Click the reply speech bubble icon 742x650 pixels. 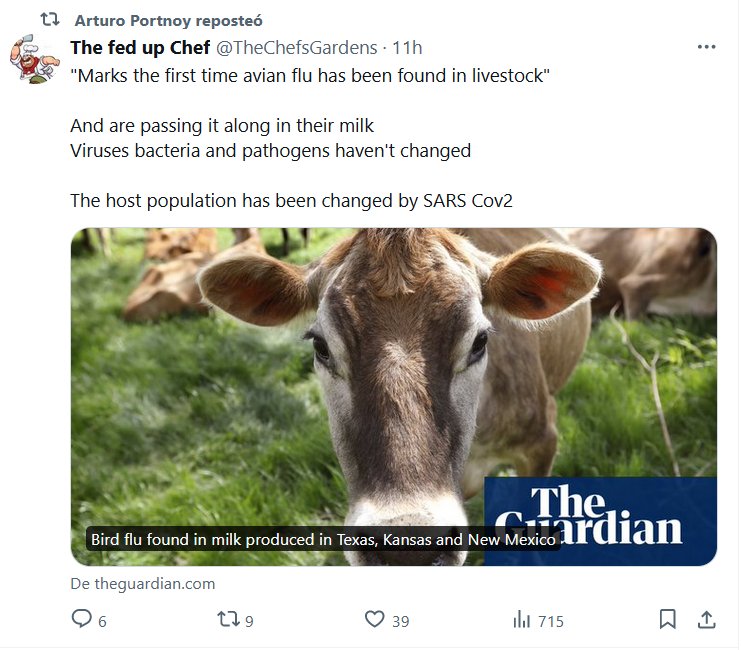pos(82,620)
